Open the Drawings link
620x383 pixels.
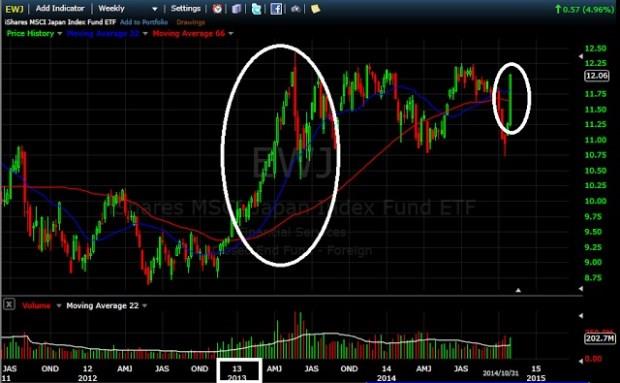click(191, 22)
